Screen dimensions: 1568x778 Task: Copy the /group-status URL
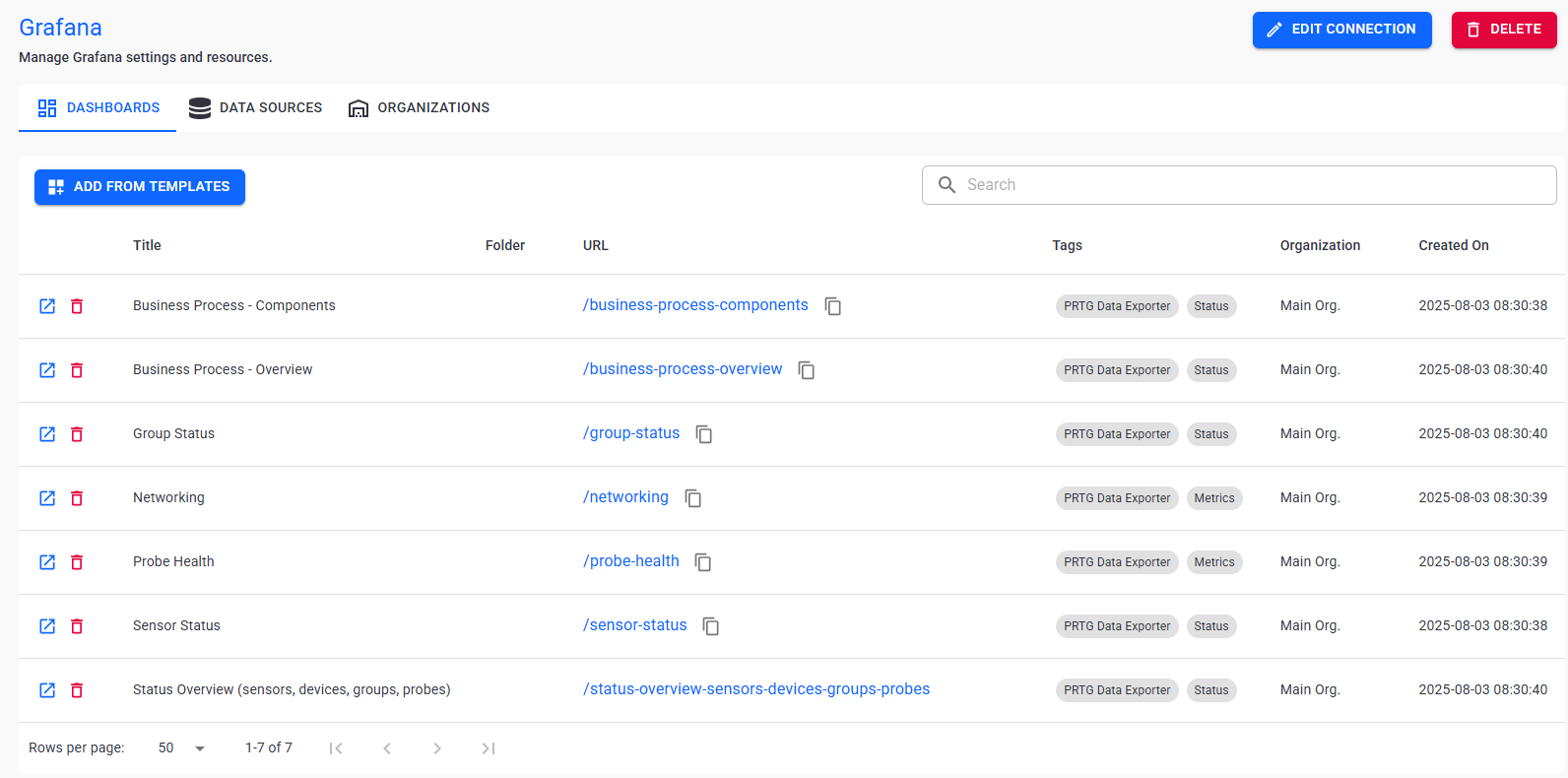pos(704,434)
